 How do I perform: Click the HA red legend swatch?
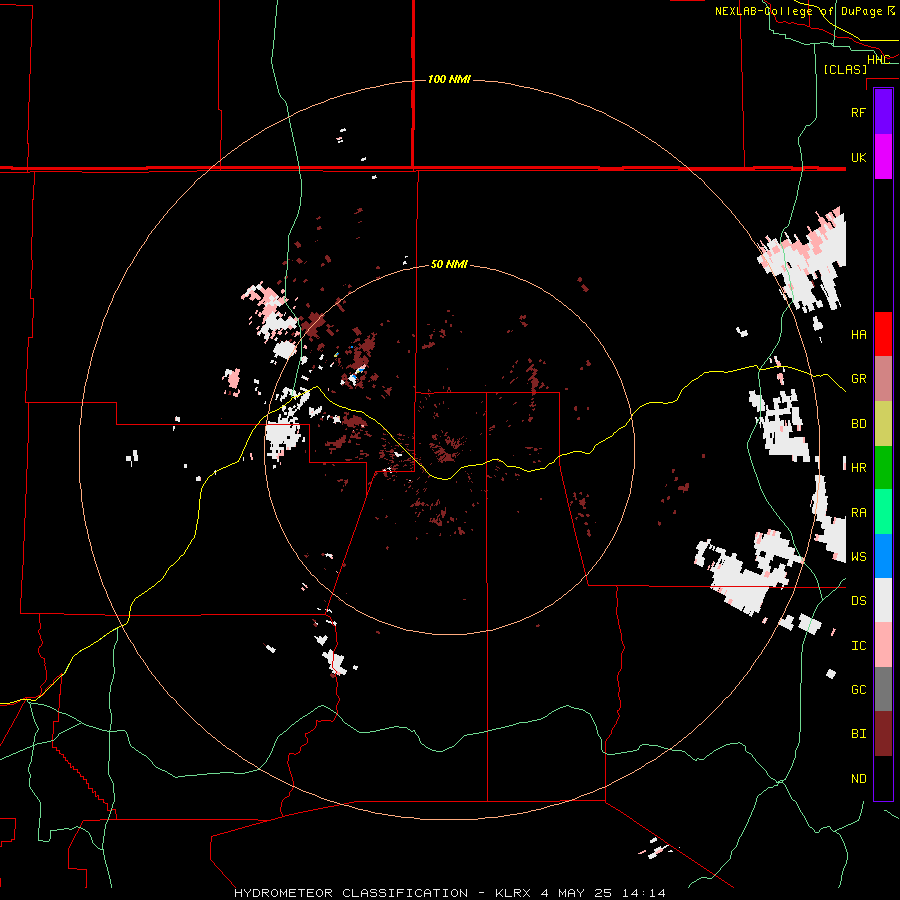coord(883,334)
